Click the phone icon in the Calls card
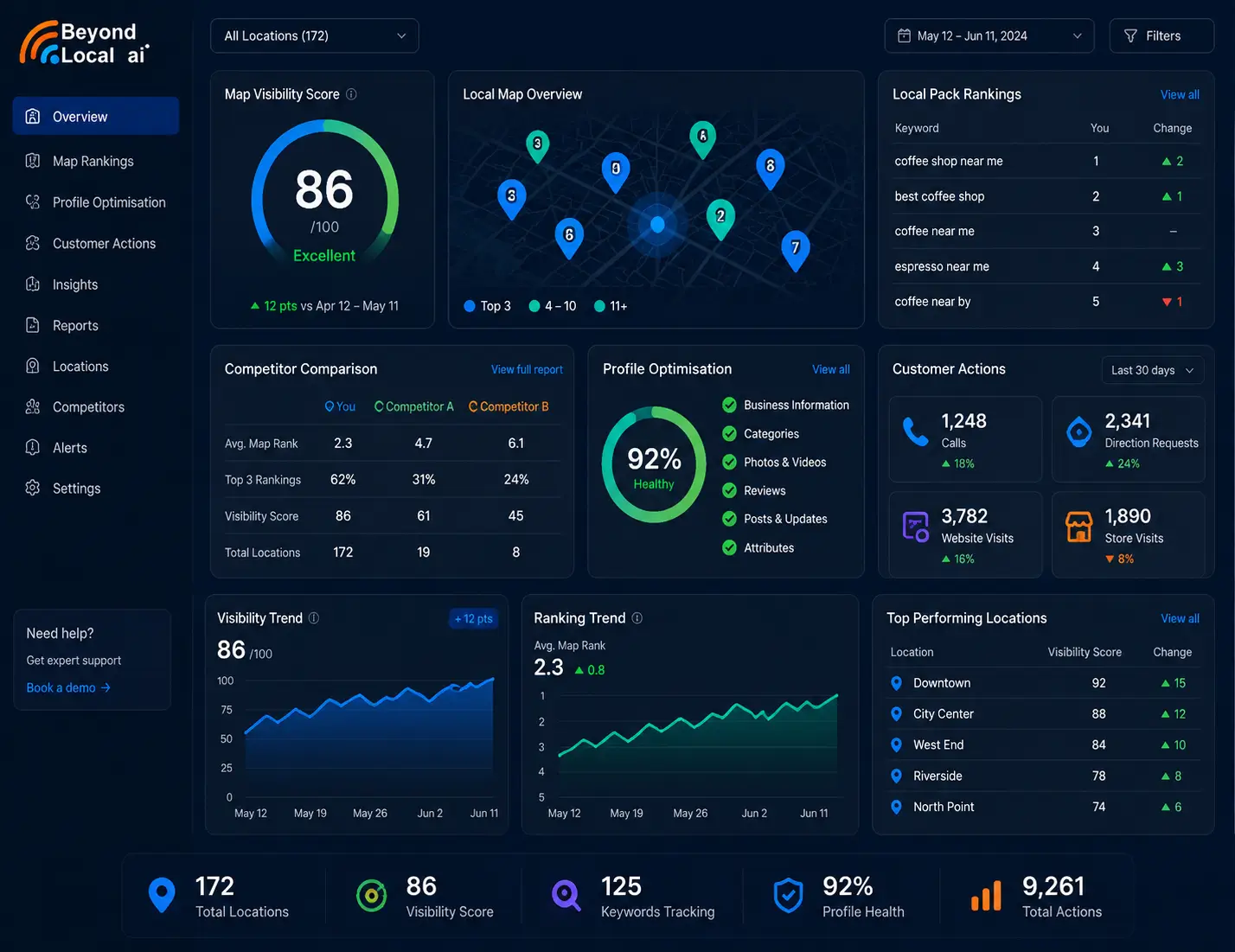Viewport: 1235px width, 952px height. pos(915,431)
